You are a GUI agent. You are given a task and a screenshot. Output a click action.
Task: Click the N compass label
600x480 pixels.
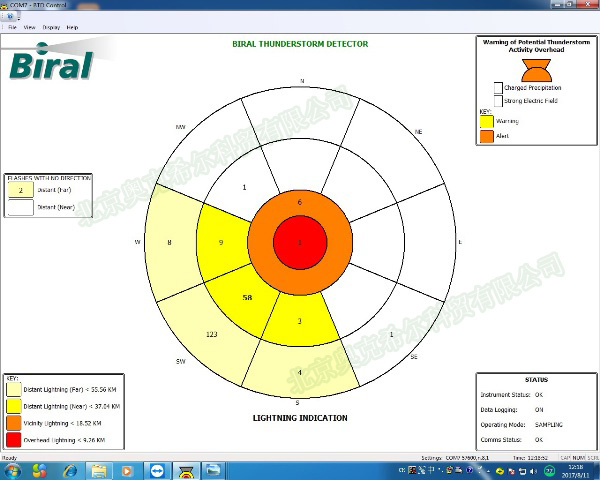tap(302, 81)
